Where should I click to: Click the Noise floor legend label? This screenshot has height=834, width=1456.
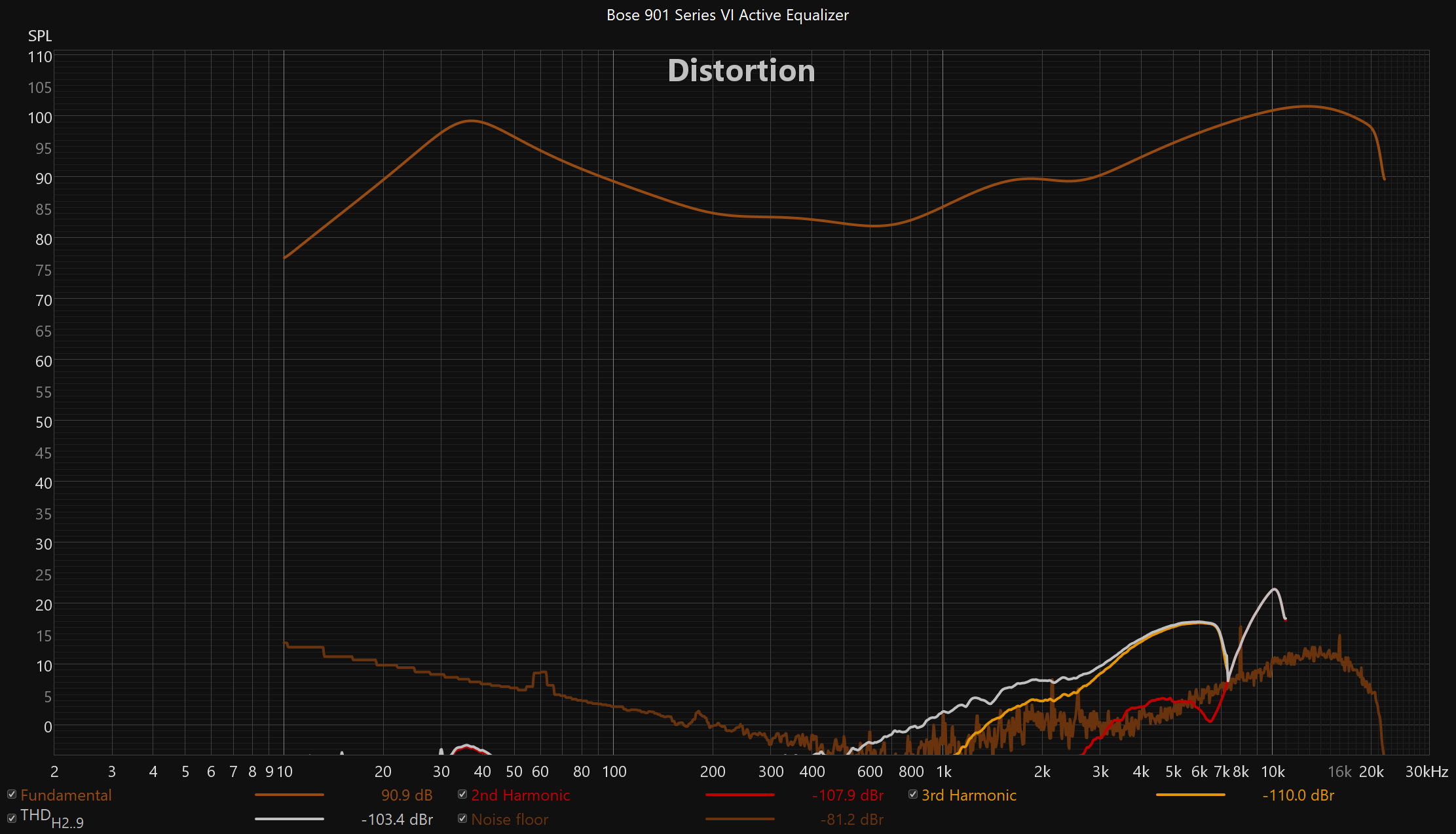click(510, 819)
